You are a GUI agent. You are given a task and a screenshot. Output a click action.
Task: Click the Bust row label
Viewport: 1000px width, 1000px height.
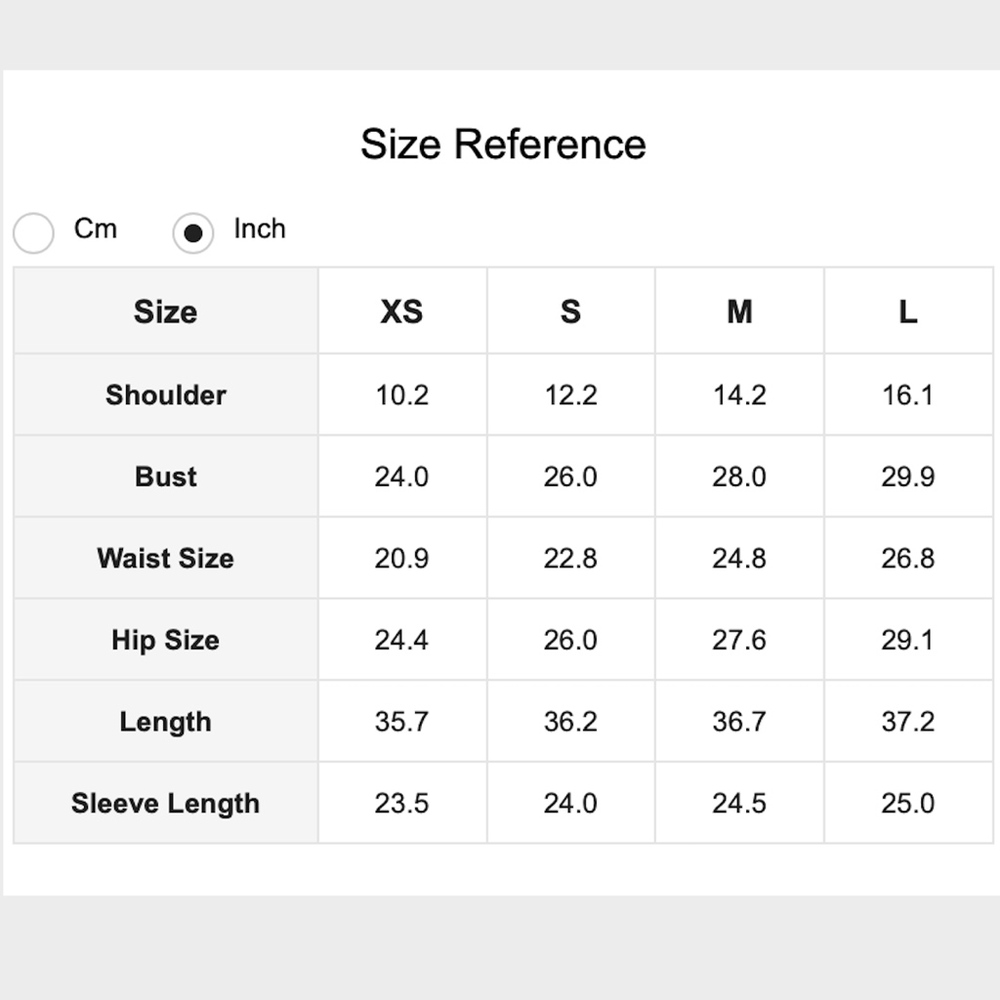click(x=166, y=477)
